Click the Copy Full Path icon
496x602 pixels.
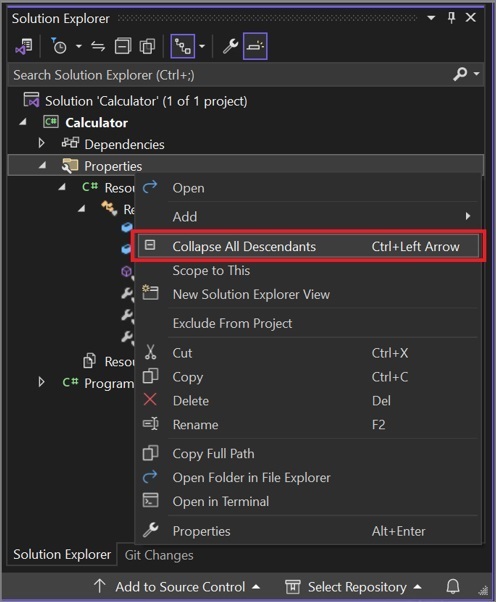(x=150, y=453)
